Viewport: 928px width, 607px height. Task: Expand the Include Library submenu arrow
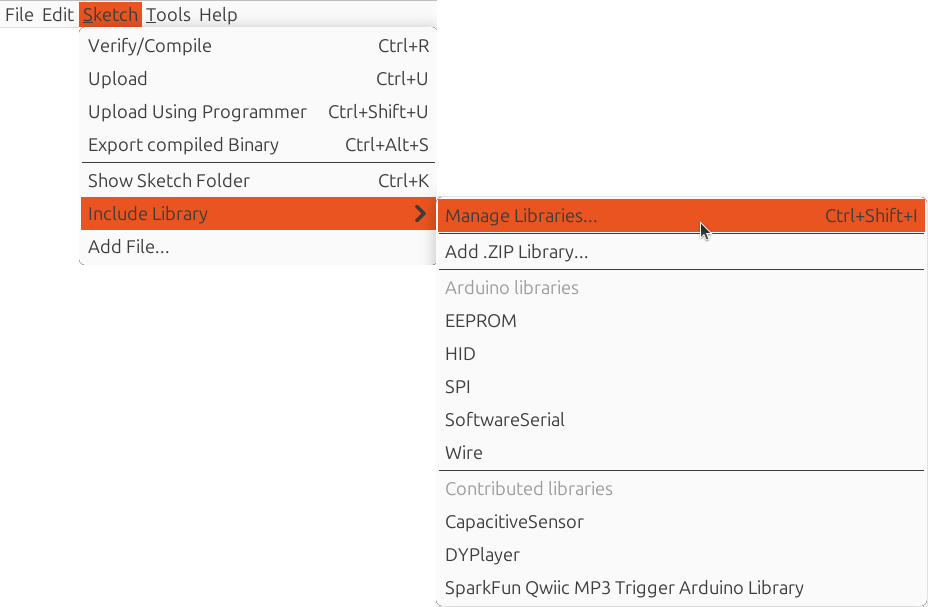[x=421, y=214]
